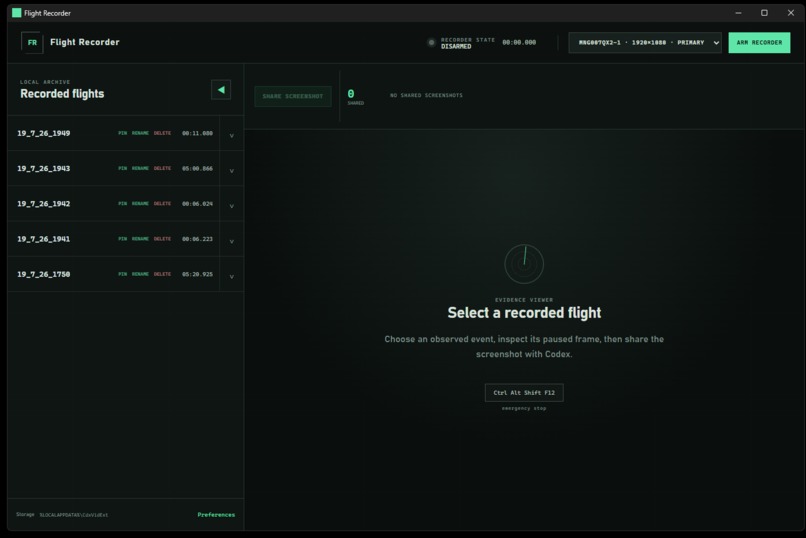This screenshot has width=806, height=538.
Task: Open Preferences
Action: [216, 514]
